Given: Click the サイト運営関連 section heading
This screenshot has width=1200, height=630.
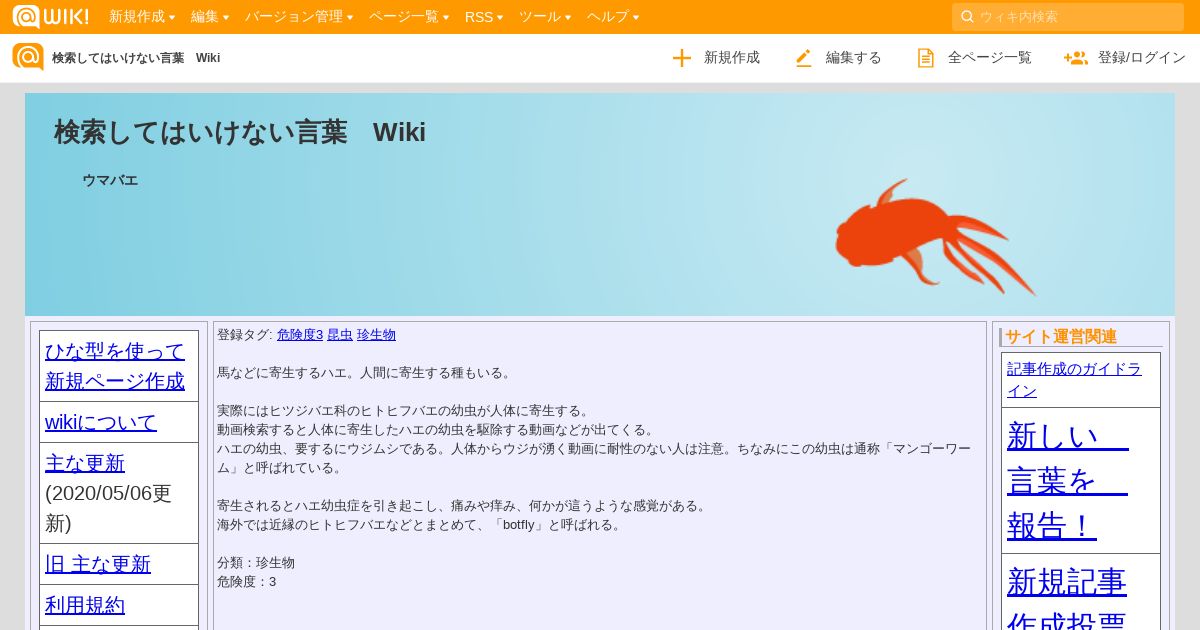Looking at the screenshot, I should [x=1061, y=337].
